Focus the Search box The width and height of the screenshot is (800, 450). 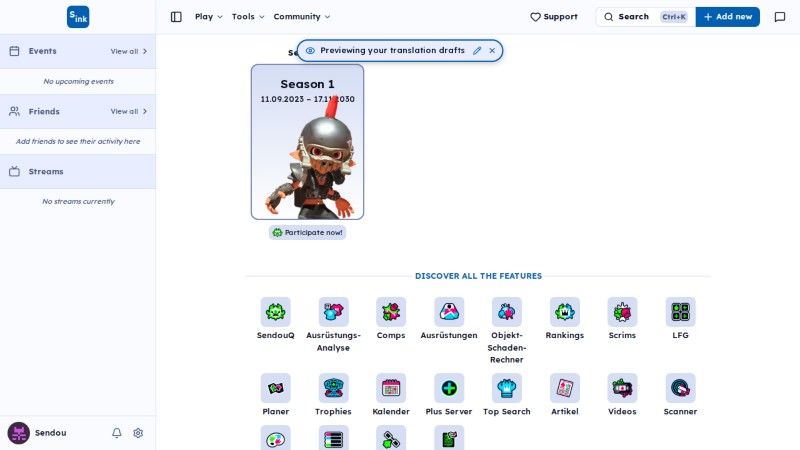click(x=645, y=17)
